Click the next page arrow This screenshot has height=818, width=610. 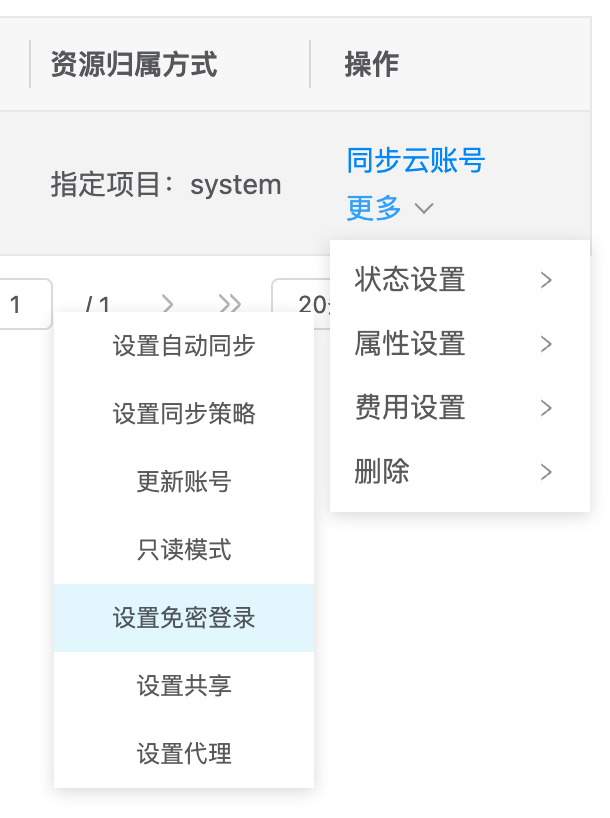168,303
